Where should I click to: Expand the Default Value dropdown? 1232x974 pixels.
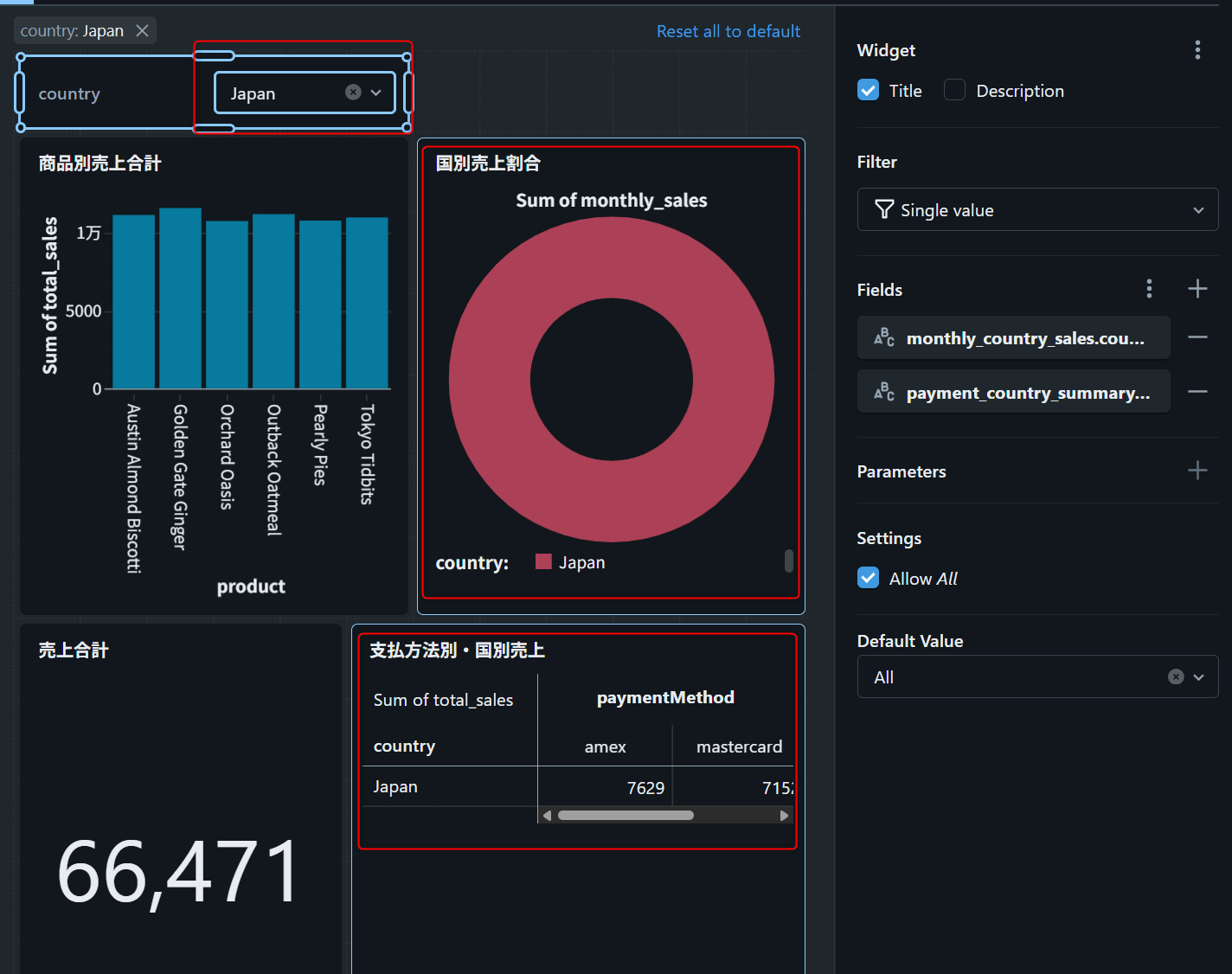(1199, 677)
